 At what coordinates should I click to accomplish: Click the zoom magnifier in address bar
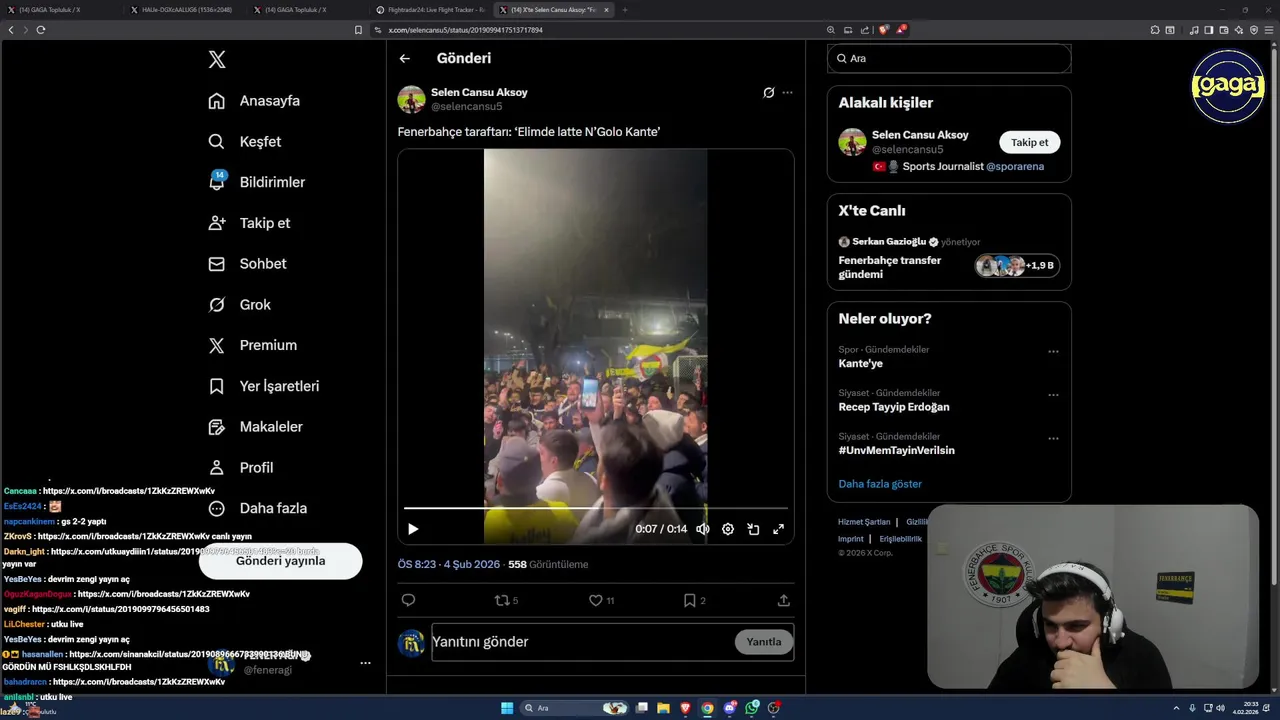pos(831,30)
